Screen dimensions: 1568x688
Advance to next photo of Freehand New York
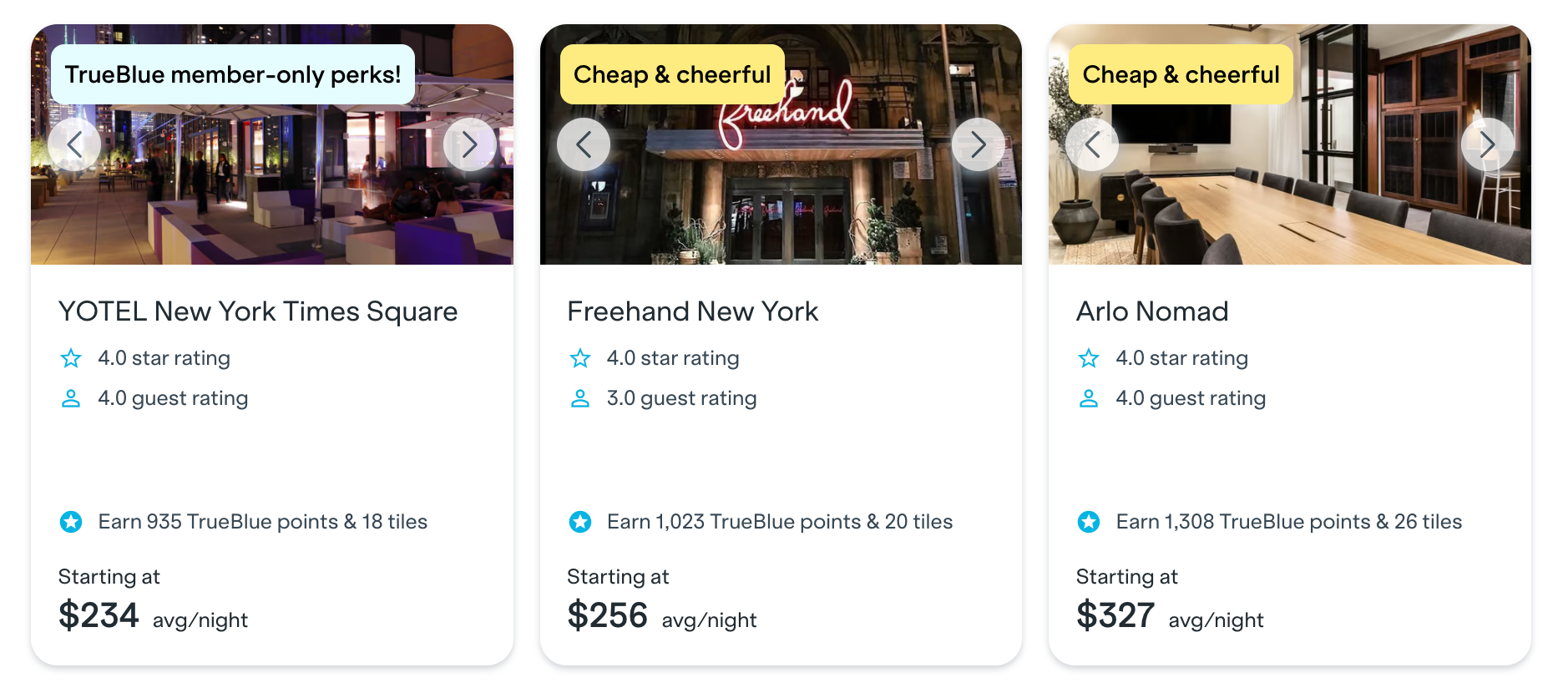click(979, 144)
